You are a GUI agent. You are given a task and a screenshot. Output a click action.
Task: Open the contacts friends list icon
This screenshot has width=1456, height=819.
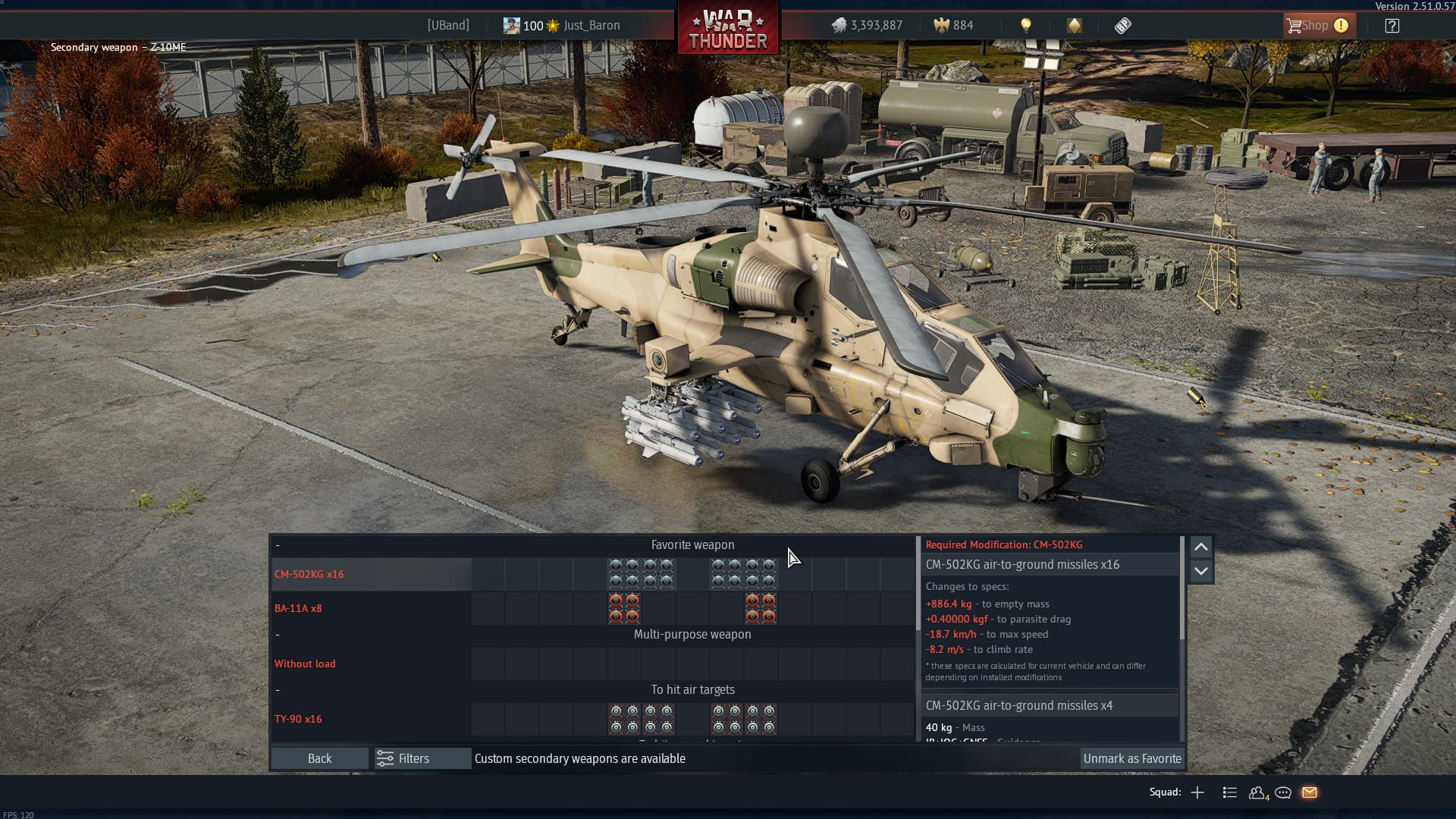[1257, 792]
